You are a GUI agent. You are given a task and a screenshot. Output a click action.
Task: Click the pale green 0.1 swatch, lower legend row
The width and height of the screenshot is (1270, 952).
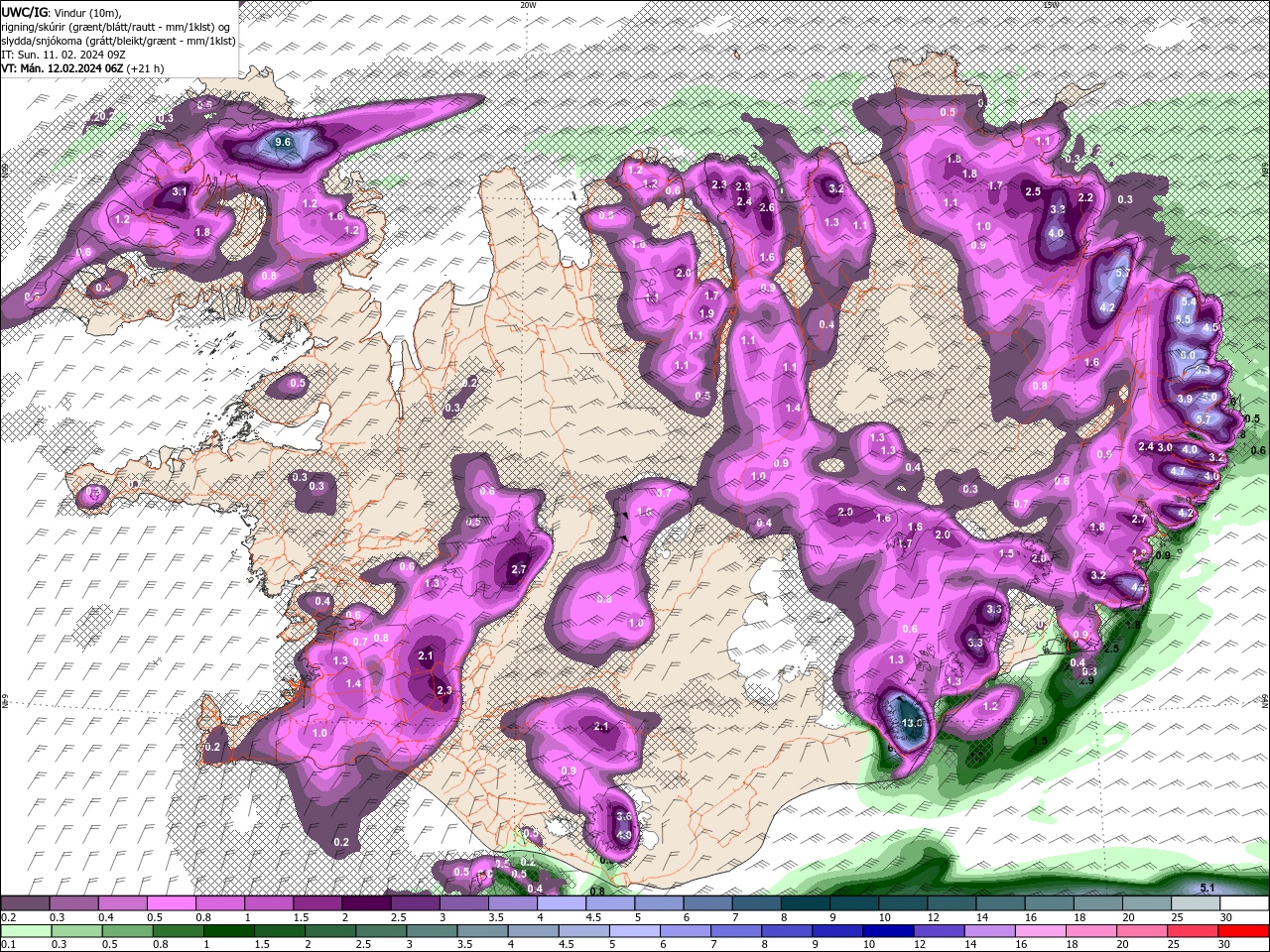click(x=25, y=930)
